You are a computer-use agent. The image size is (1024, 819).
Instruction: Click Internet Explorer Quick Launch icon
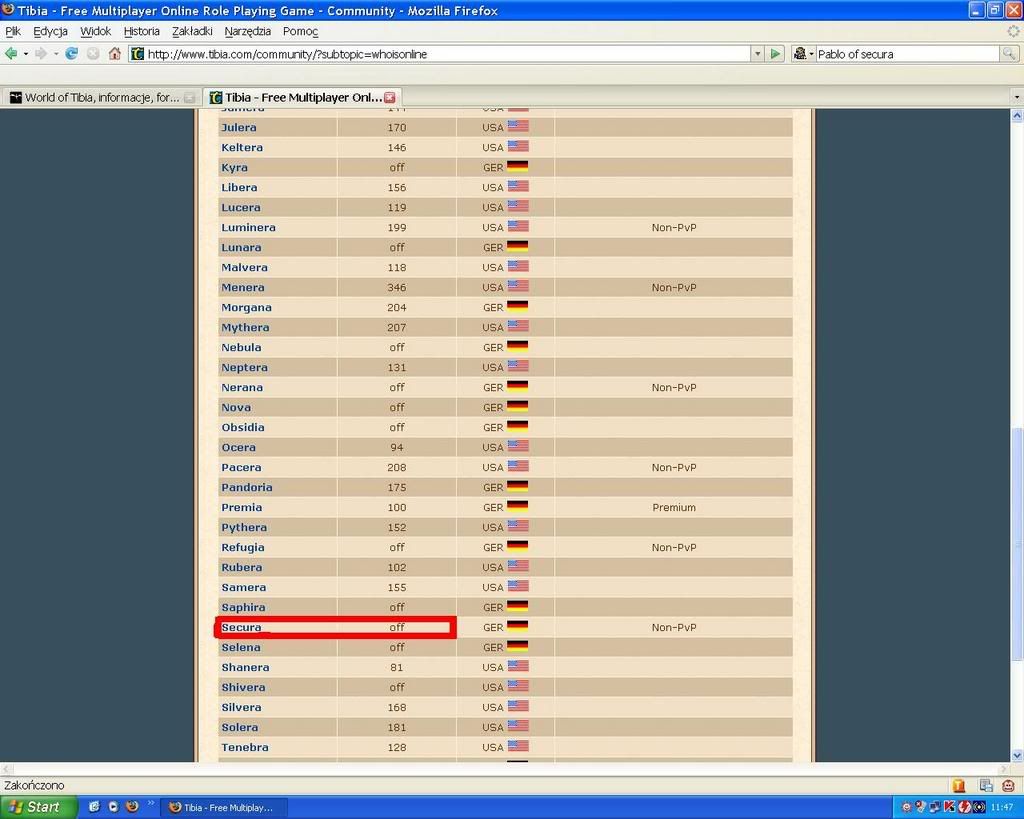coord(94,807)
